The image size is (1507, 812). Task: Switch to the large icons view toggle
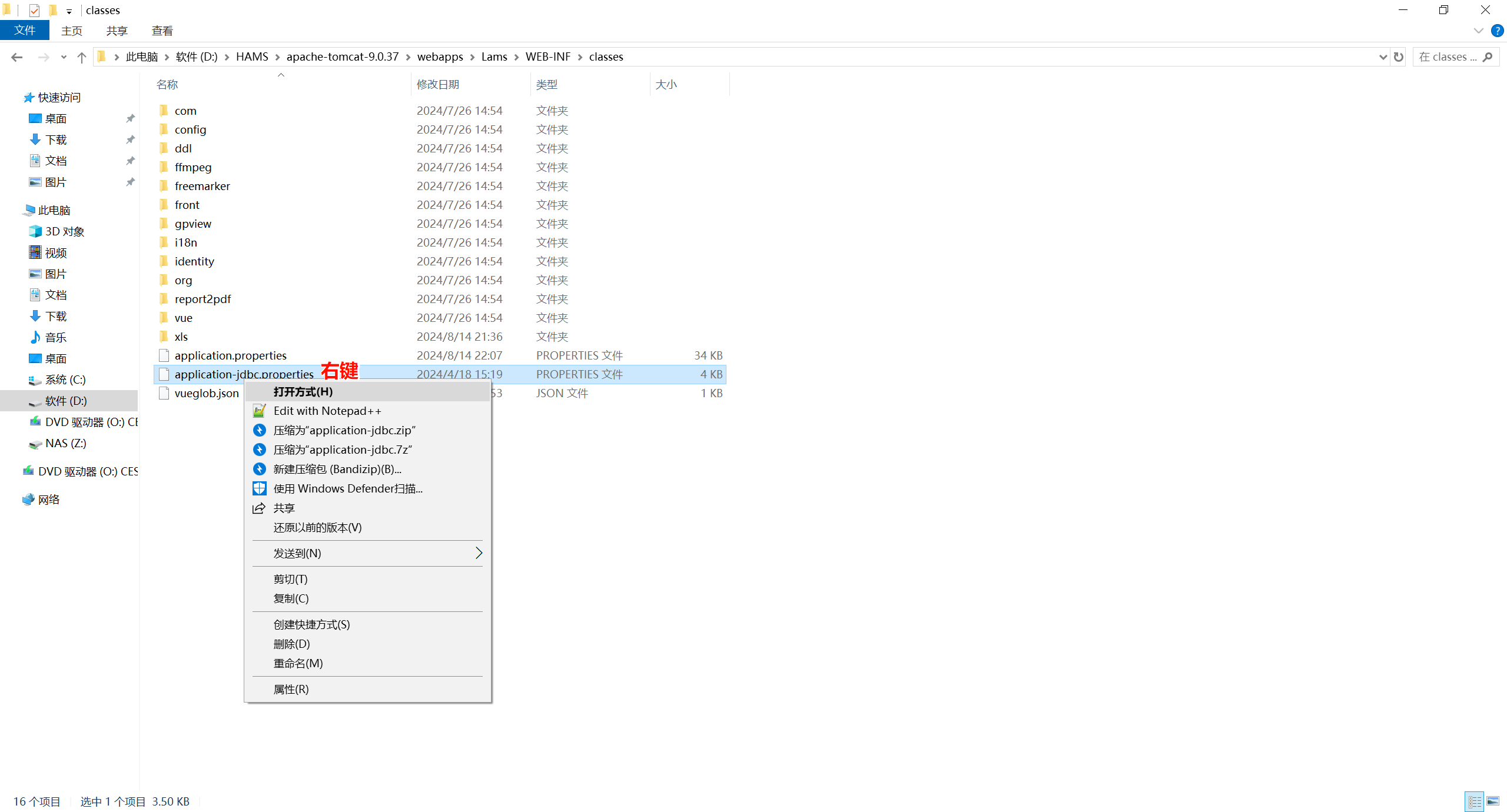(x=1493, y=801)
